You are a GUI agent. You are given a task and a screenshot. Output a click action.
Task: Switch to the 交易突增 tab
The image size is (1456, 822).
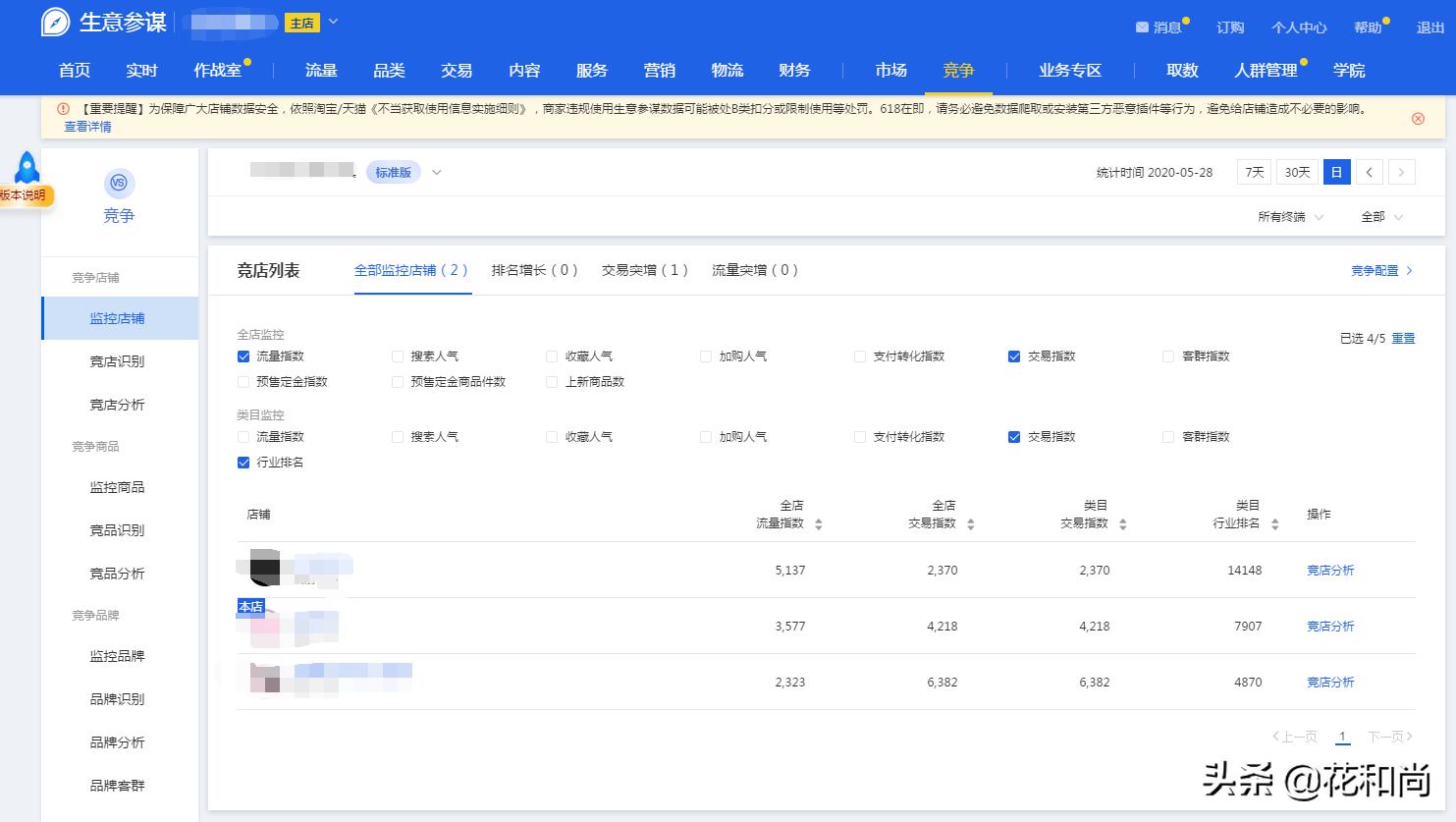pos(644,269)
